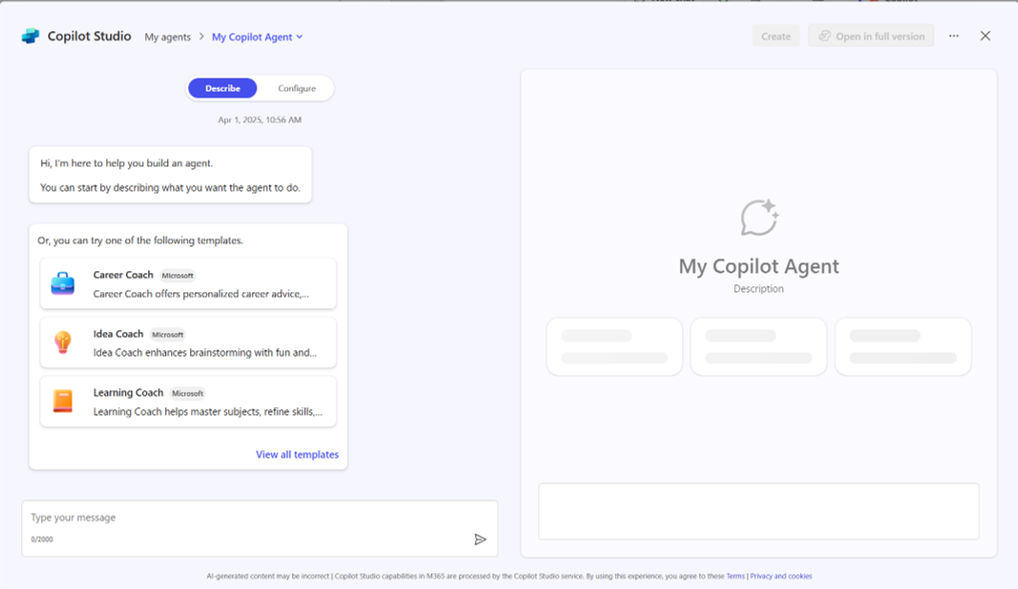Select the Idea Coach template card
Screen dimensions: 1018x589
[188, 342]
